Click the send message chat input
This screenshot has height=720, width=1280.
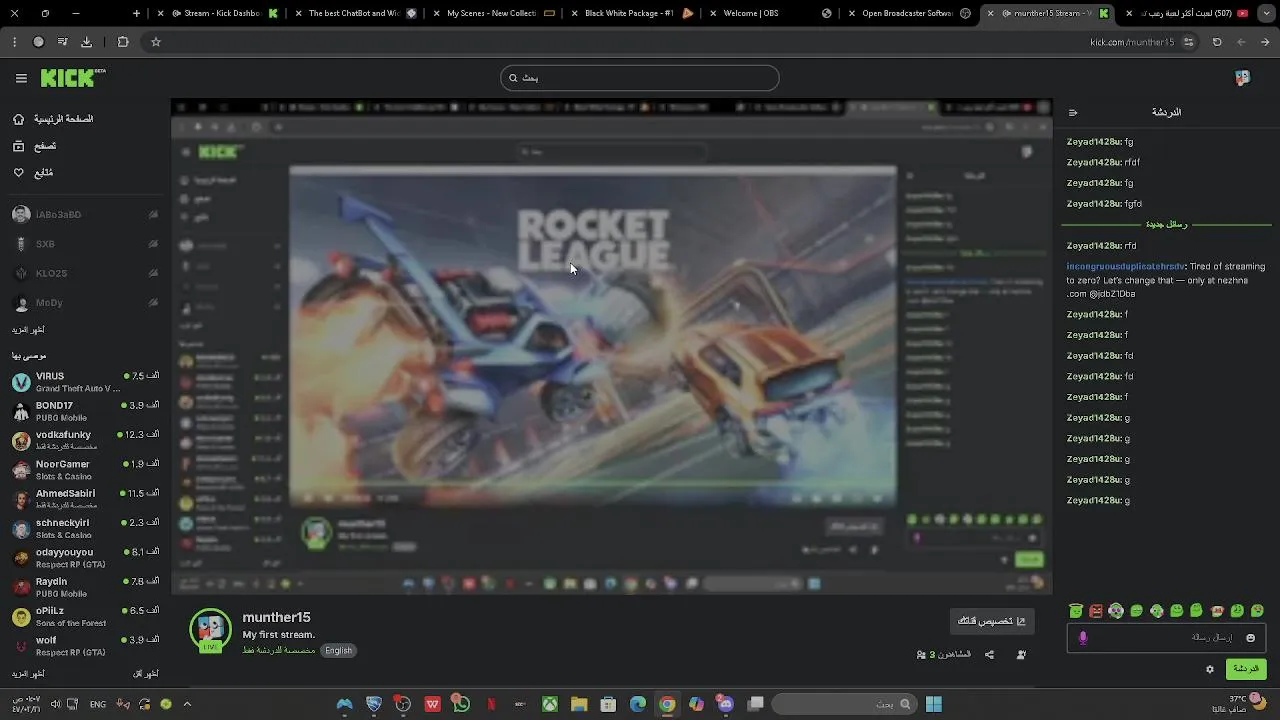1166,638
